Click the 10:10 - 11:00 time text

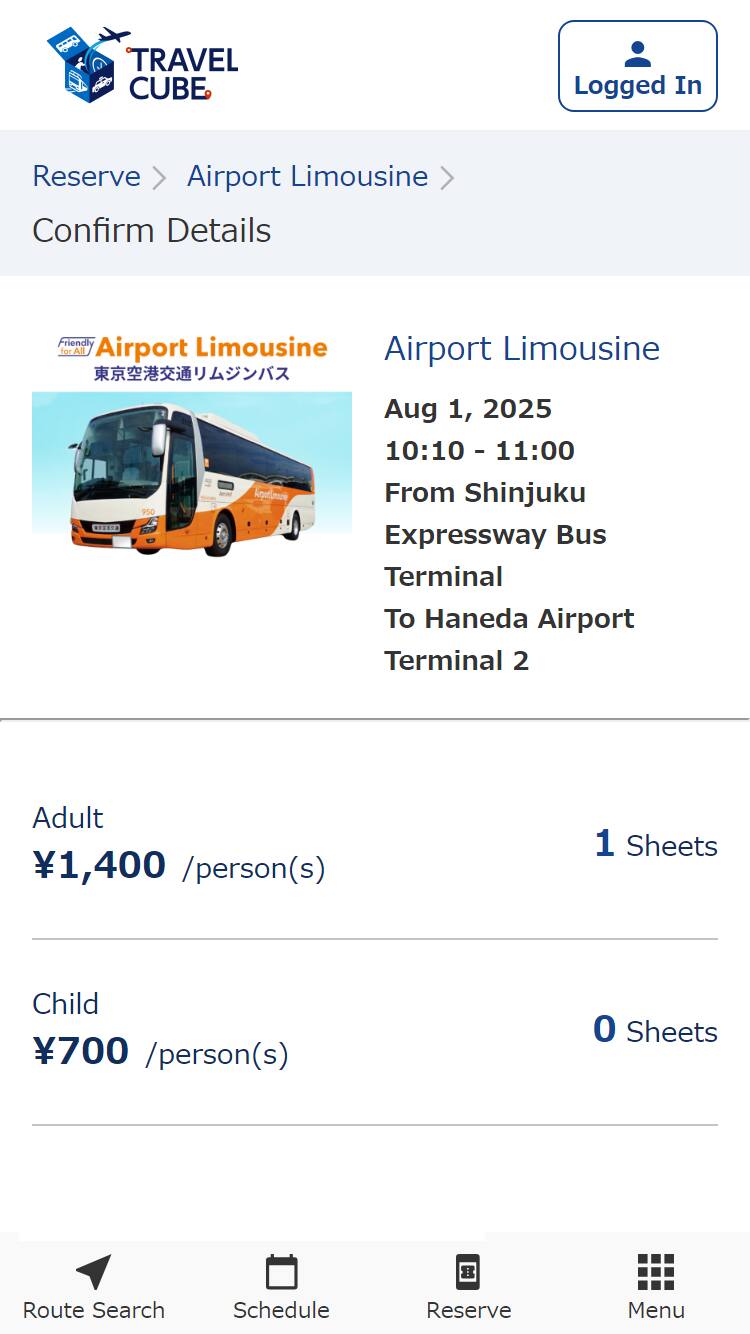pyautogui.click(x=479, y=450)
